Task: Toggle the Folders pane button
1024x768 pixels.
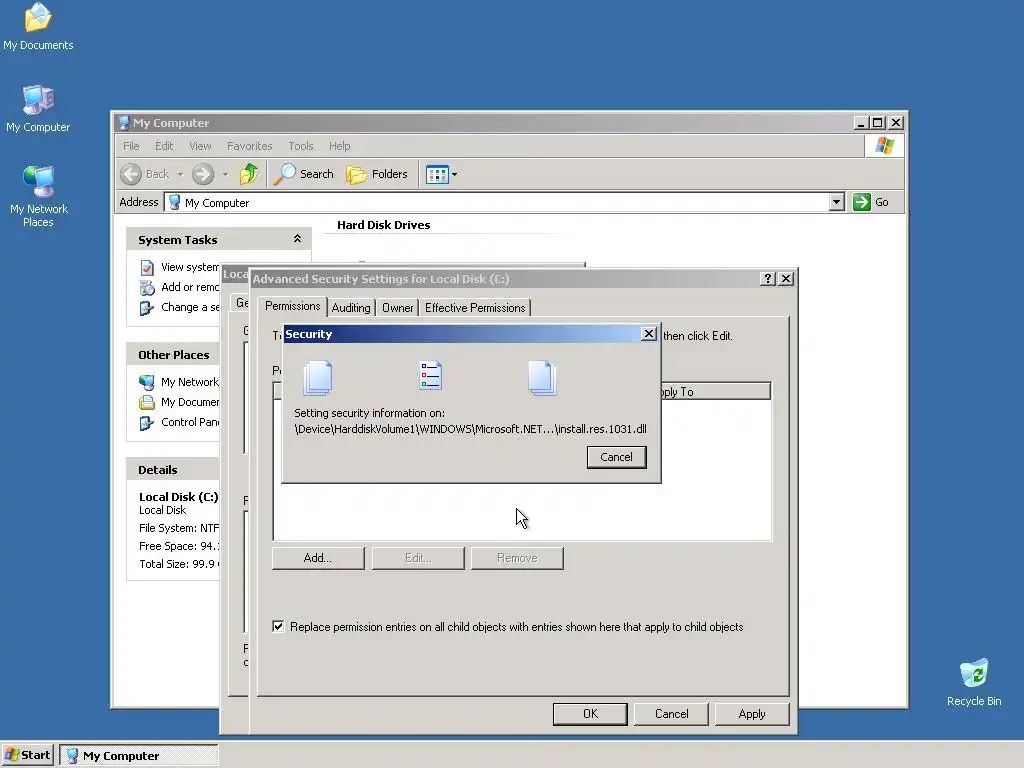Action: pos(377,174)
